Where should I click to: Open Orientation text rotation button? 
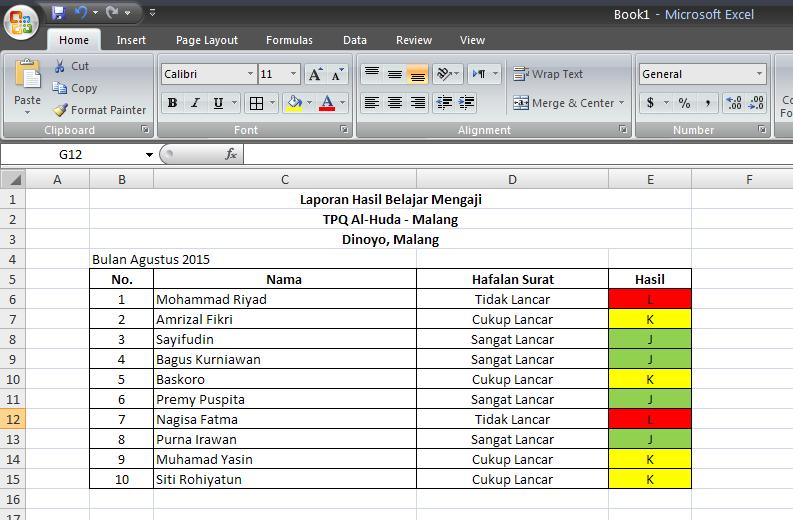click(448, 74)
